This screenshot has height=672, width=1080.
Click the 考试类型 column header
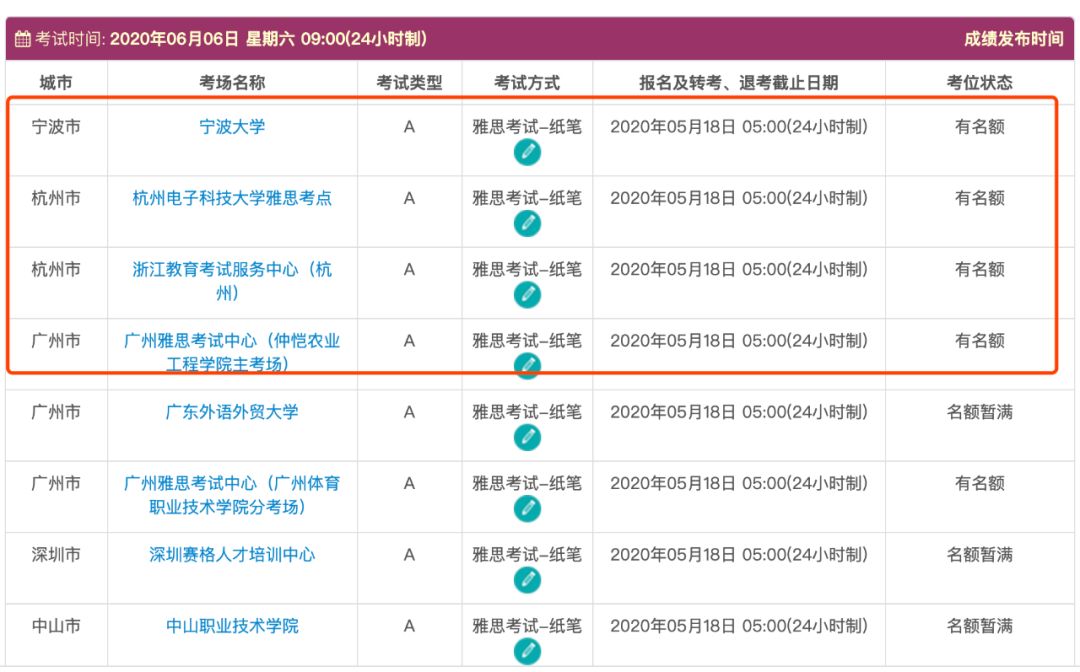409,83
